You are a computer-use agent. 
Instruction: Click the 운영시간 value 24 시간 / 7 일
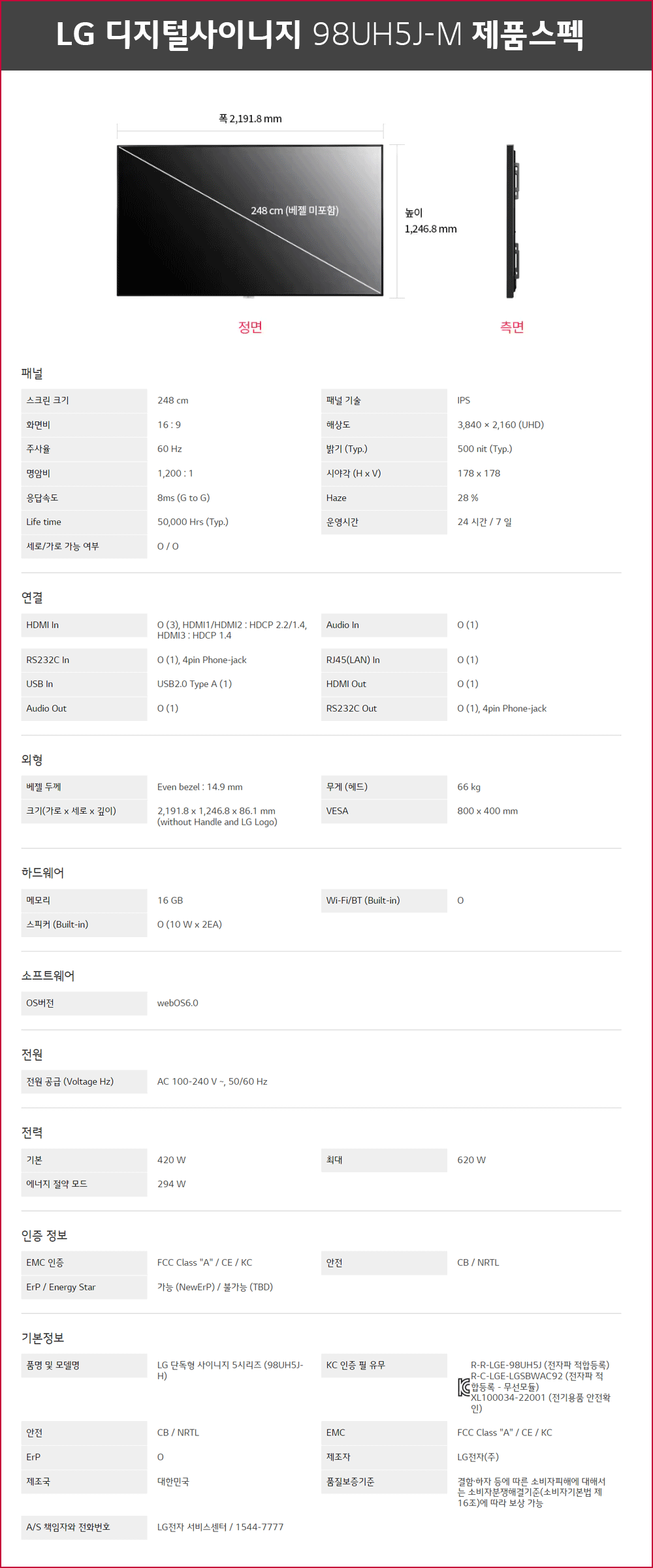tap(485, 522)
